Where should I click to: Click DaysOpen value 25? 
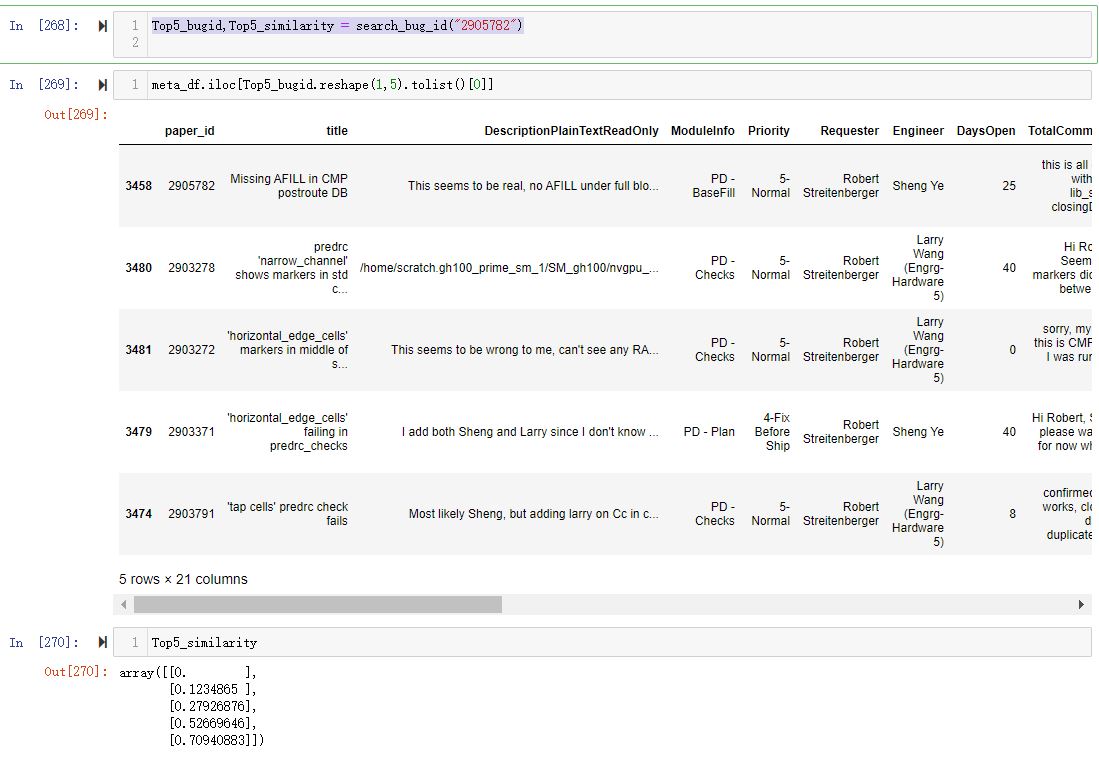[1009, 186]
